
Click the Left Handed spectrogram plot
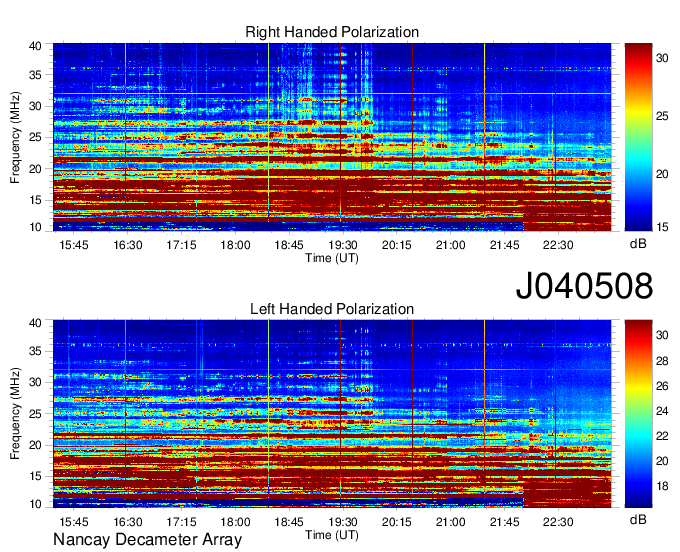332,414
